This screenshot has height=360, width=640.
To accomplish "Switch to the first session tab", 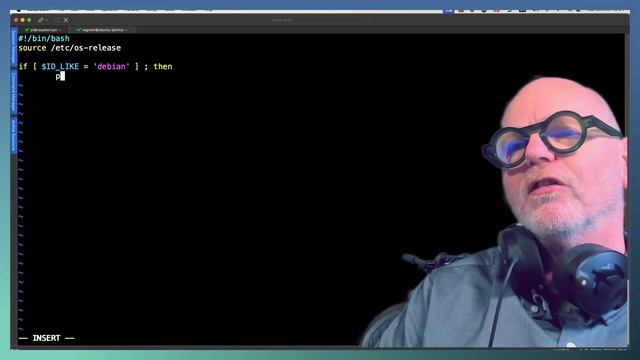I will point(43,30).
